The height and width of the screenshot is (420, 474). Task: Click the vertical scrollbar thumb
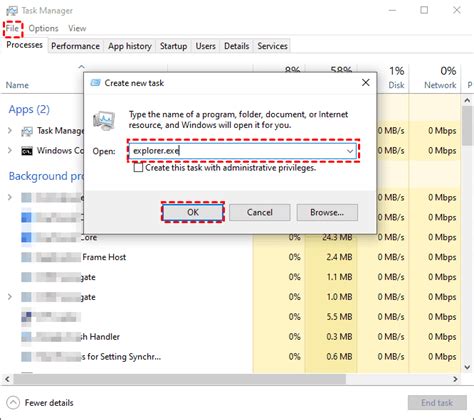(x=467, y=126)
